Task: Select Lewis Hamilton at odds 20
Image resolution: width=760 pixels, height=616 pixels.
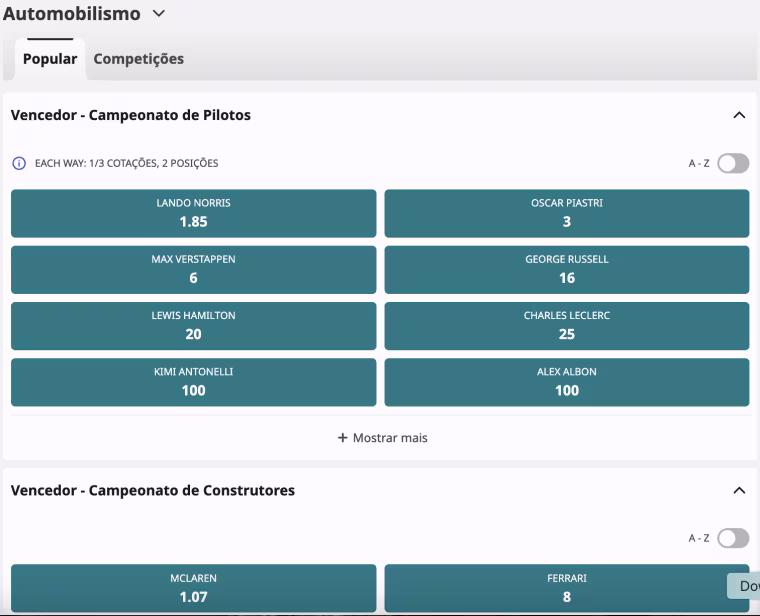Action: click(x=193, y=326)
